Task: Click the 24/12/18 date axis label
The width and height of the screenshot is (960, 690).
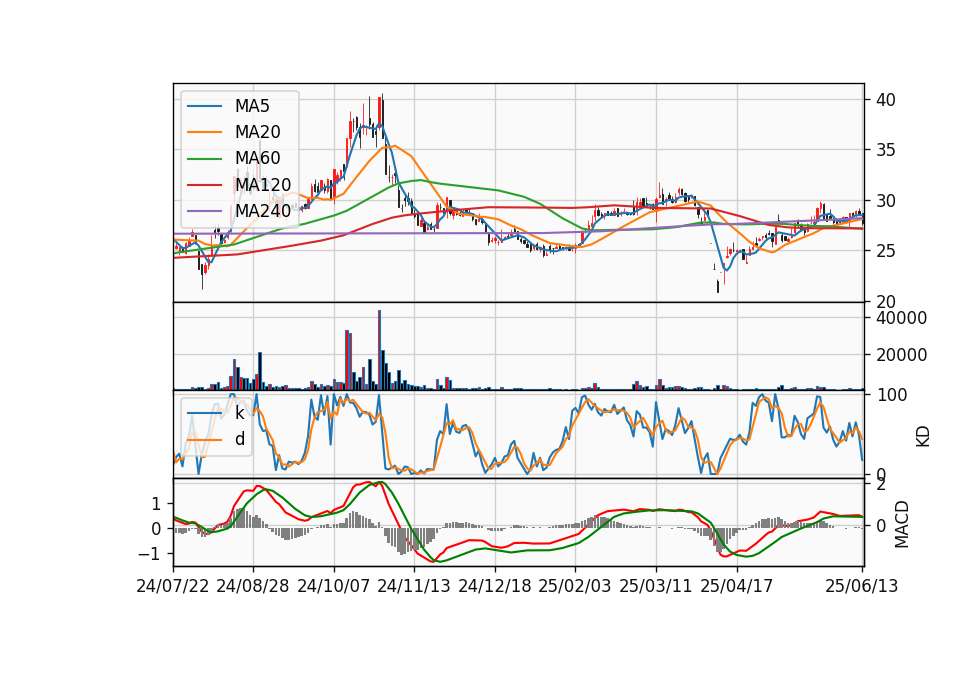Action: (495, 587)
